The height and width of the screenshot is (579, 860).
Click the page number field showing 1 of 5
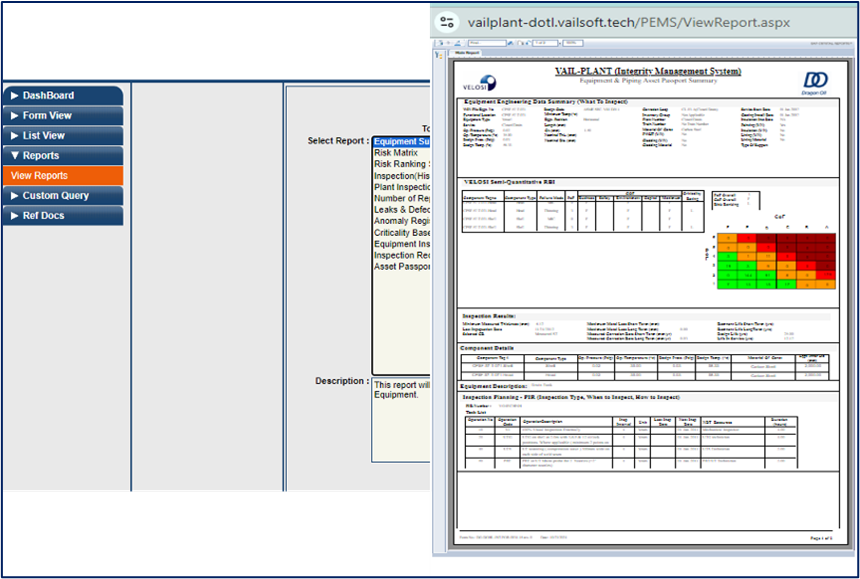[x=545, y=43]
